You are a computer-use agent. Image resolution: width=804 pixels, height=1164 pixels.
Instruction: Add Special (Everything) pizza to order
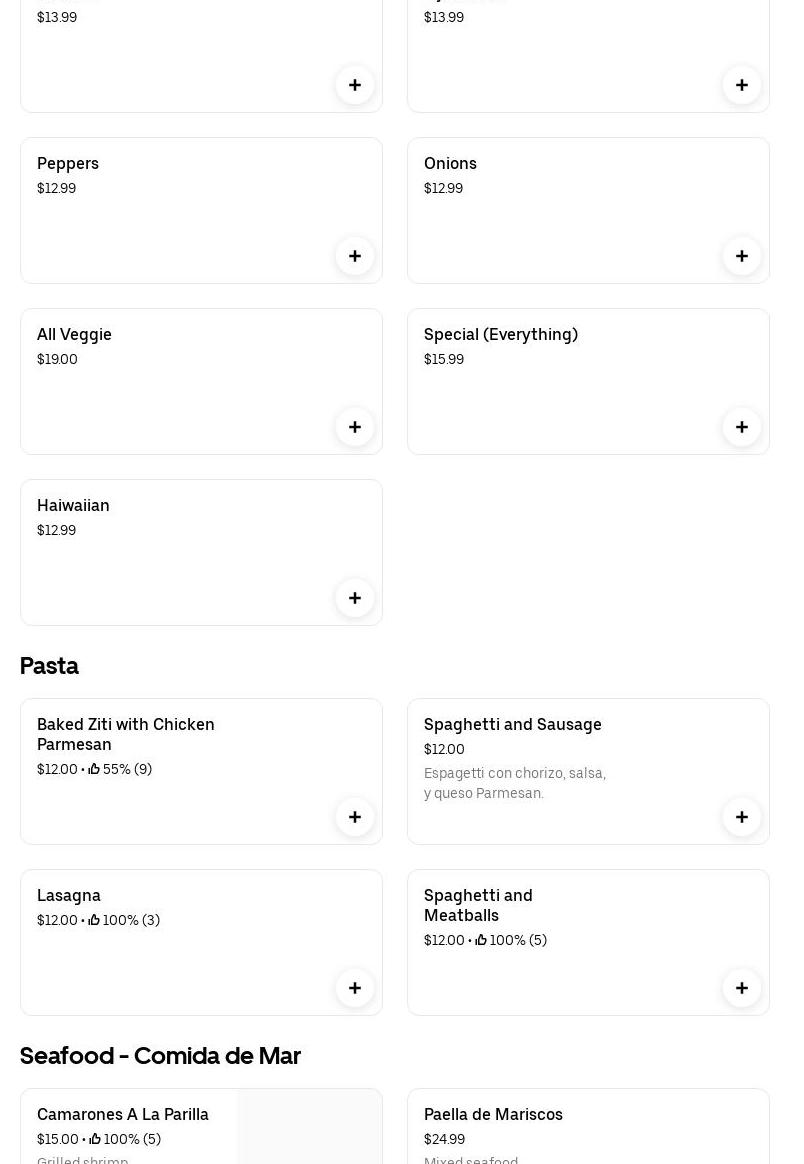coord(742,427)
